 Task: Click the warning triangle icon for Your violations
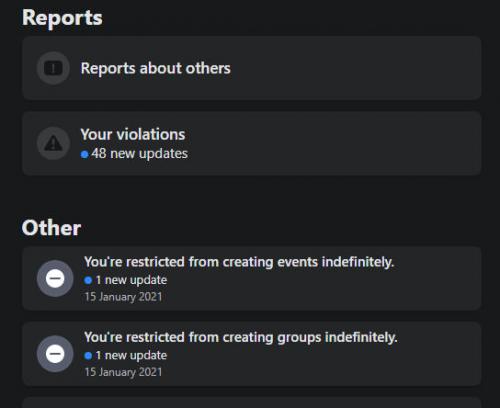pos(53,143)
